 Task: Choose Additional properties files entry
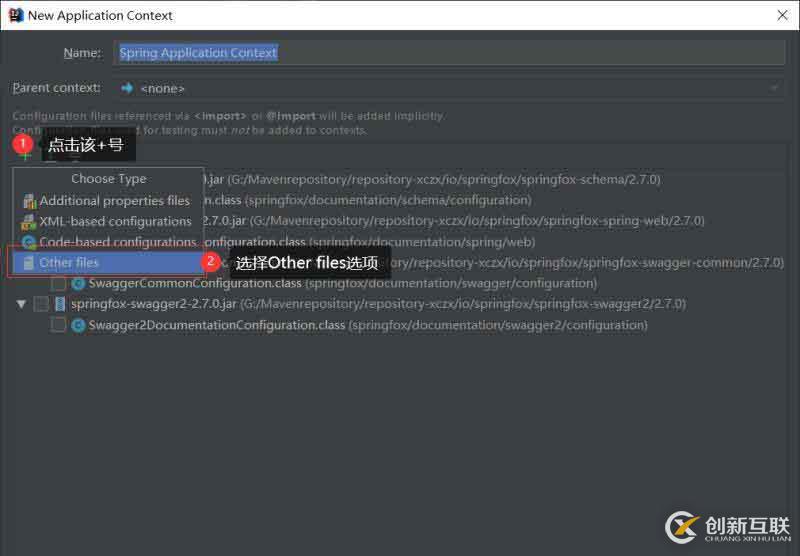[108, 201]
